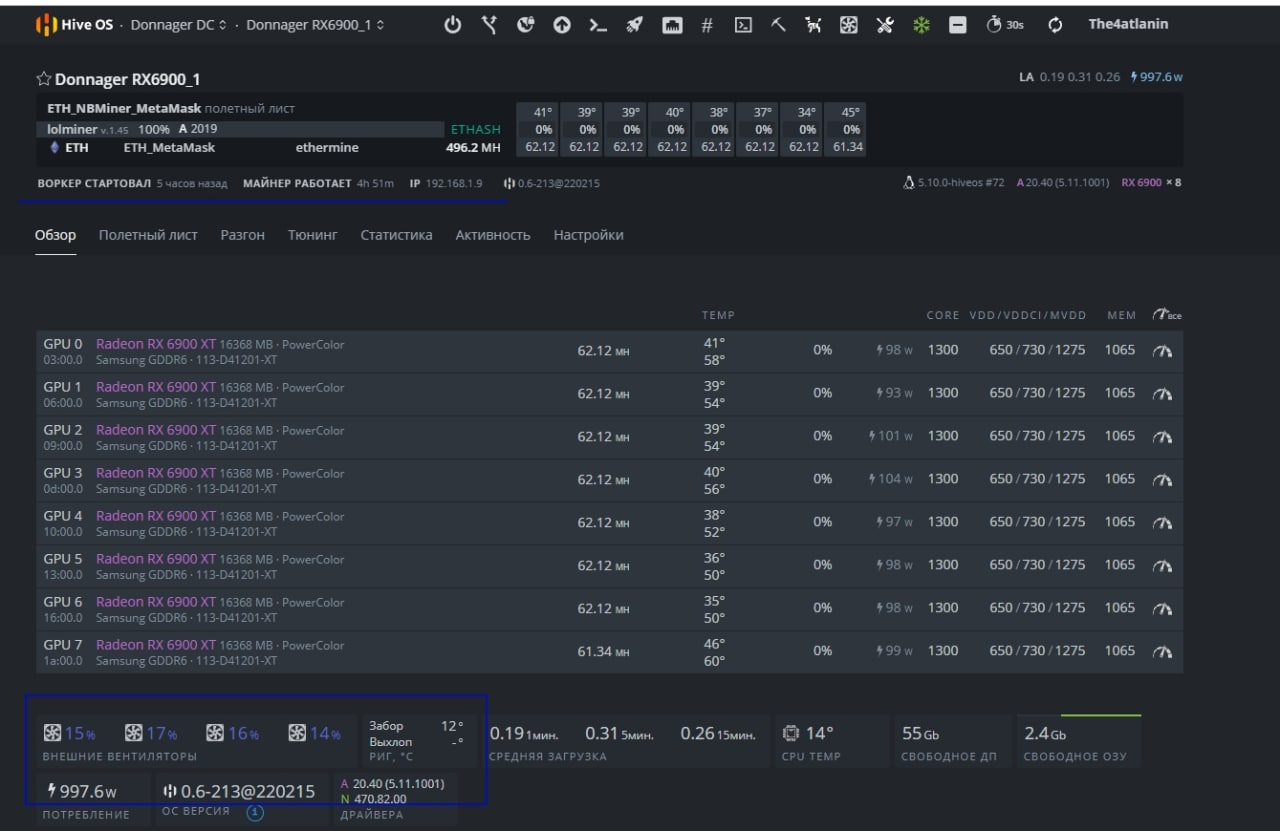Click the RX 6900 × 8 label

1151,183
